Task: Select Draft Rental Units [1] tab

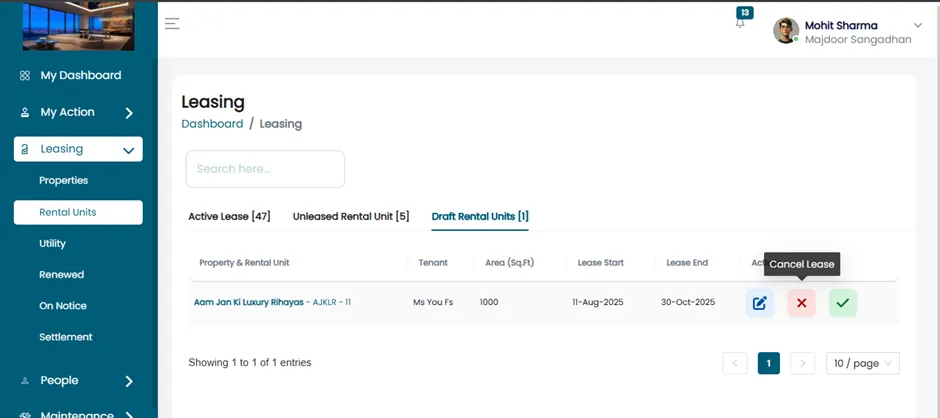Action: coord(480,216)
